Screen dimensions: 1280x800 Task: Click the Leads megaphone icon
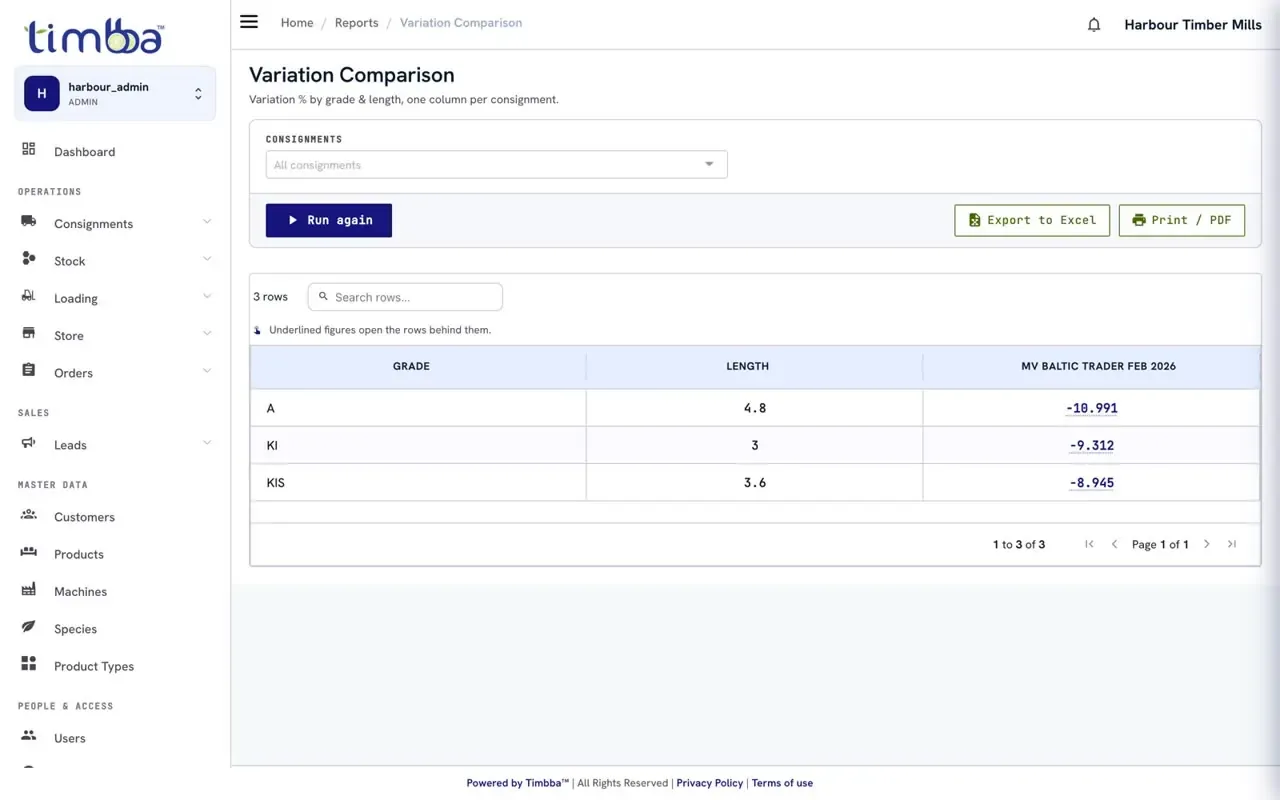[29, 443]
